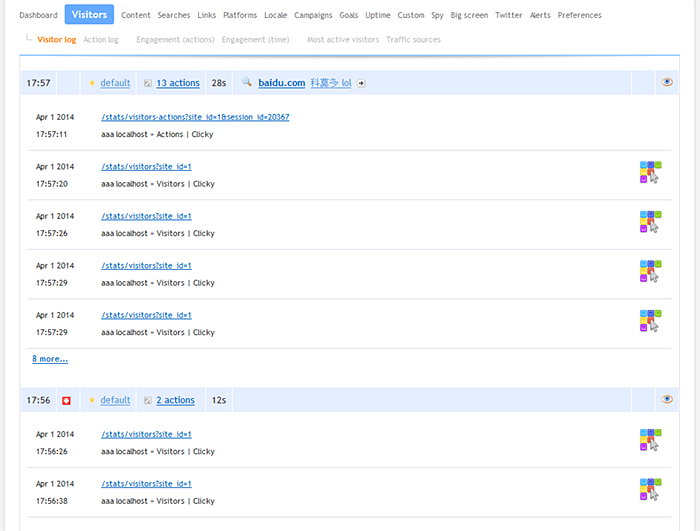The width and height of the screenshot is (700, 531).
Task: Click heatmap icon in the 17:56:38 row
Action: click(650, 490)
